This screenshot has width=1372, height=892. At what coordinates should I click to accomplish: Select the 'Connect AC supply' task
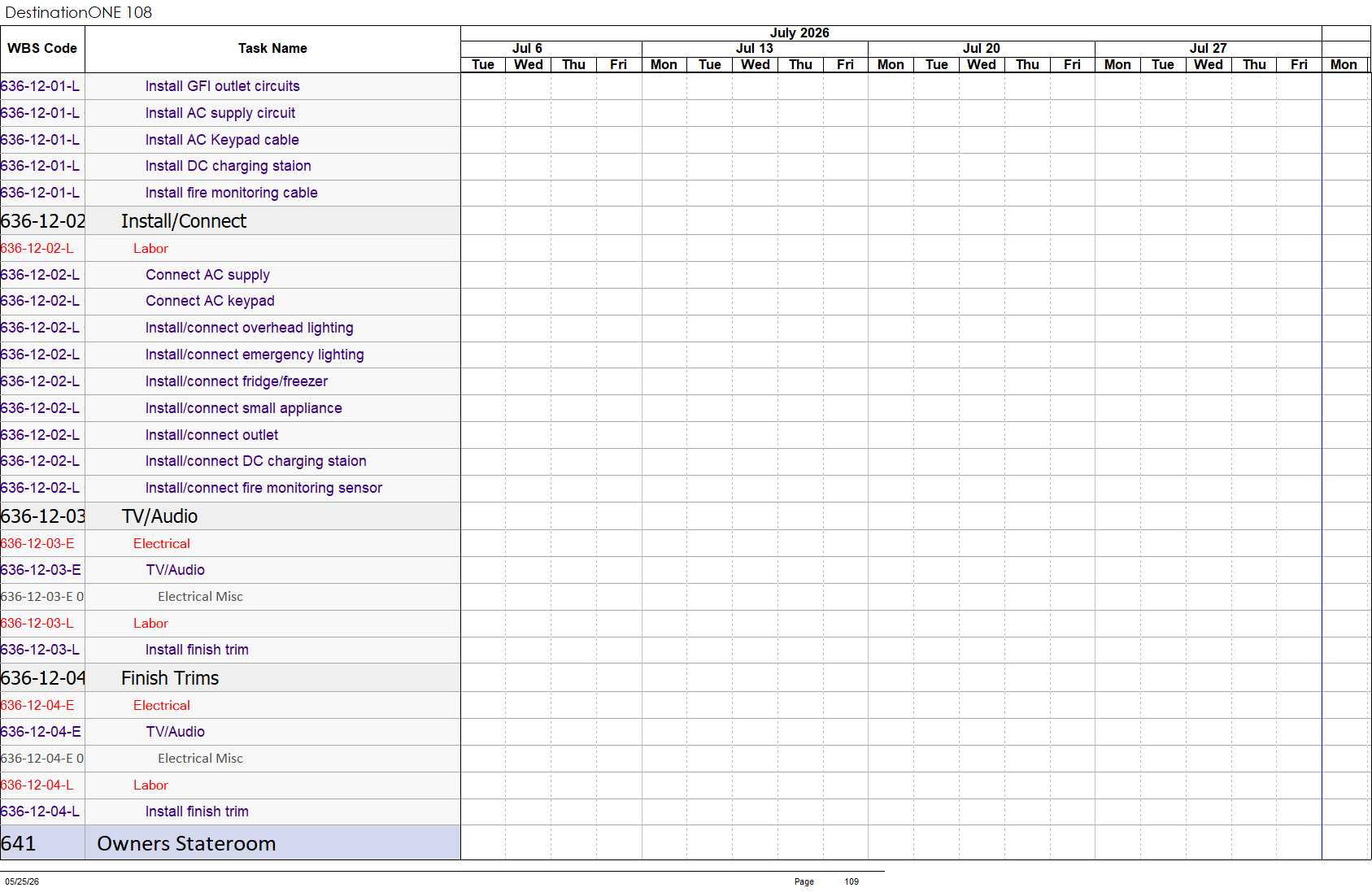(207, 275)
